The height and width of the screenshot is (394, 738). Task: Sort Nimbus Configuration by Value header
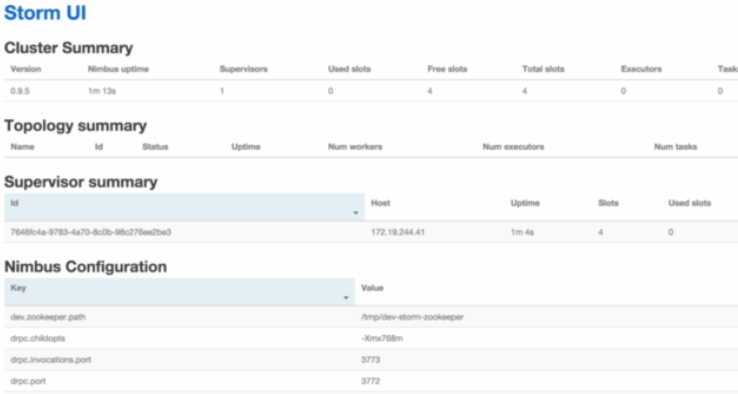click(372, 288)
